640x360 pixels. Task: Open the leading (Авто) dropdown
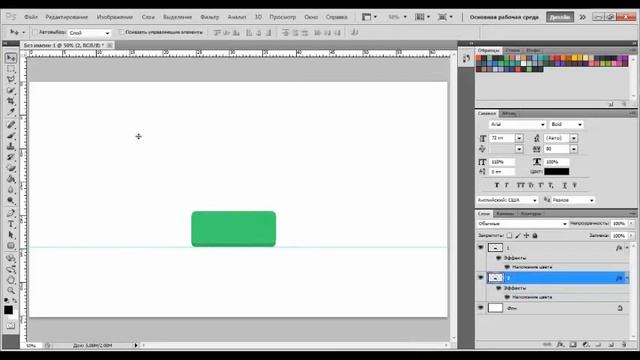point(574,138)
